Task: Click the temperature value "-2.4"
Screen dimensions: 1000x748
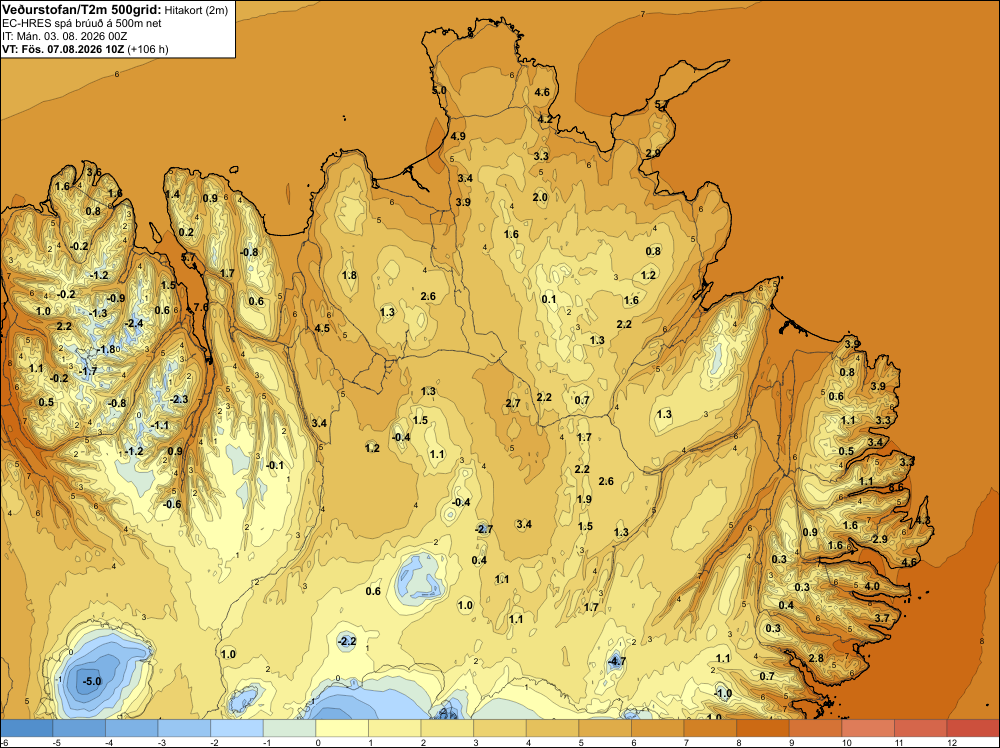Action: 134,323
